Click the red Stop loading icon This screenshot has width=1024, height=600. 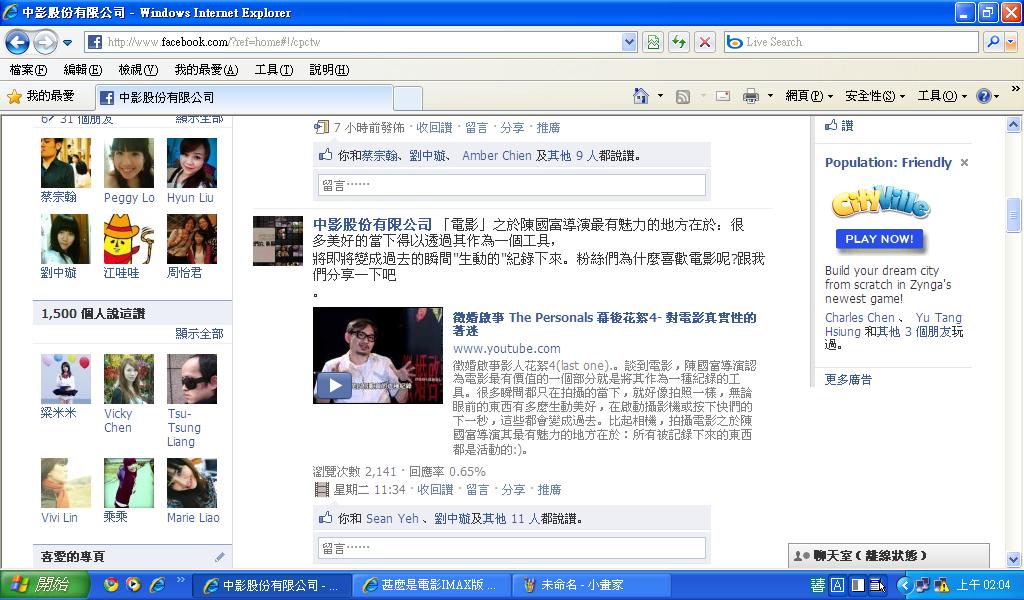(705, 42)
